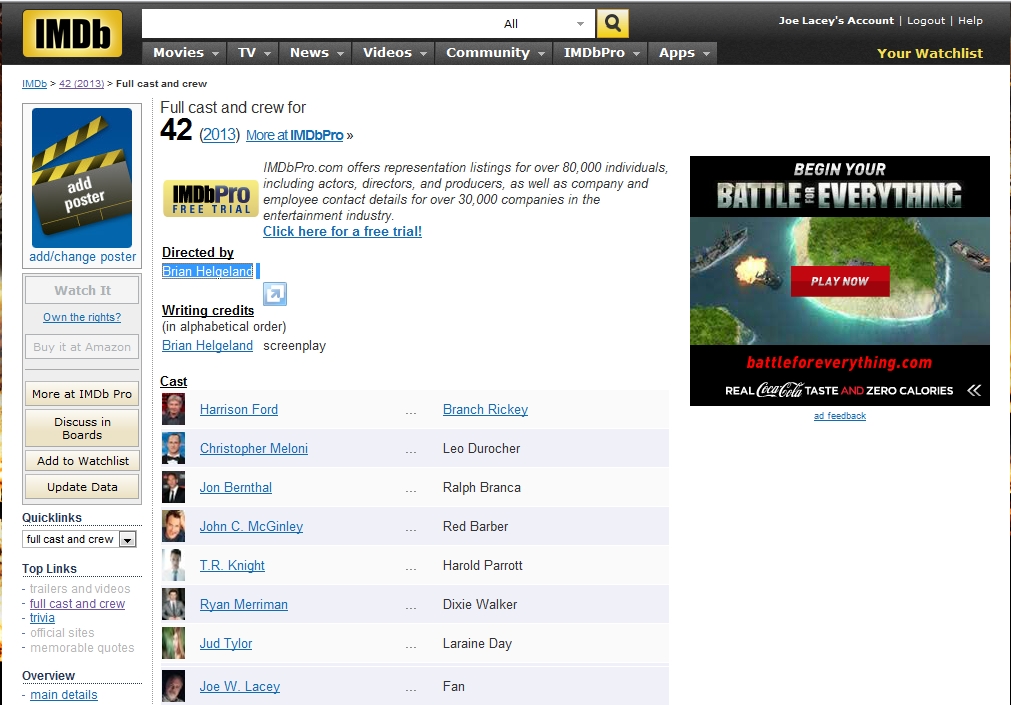Click the 'ad feedback' link
Viewport: 1011px width, 705px height.
click(x=840, y=416)
